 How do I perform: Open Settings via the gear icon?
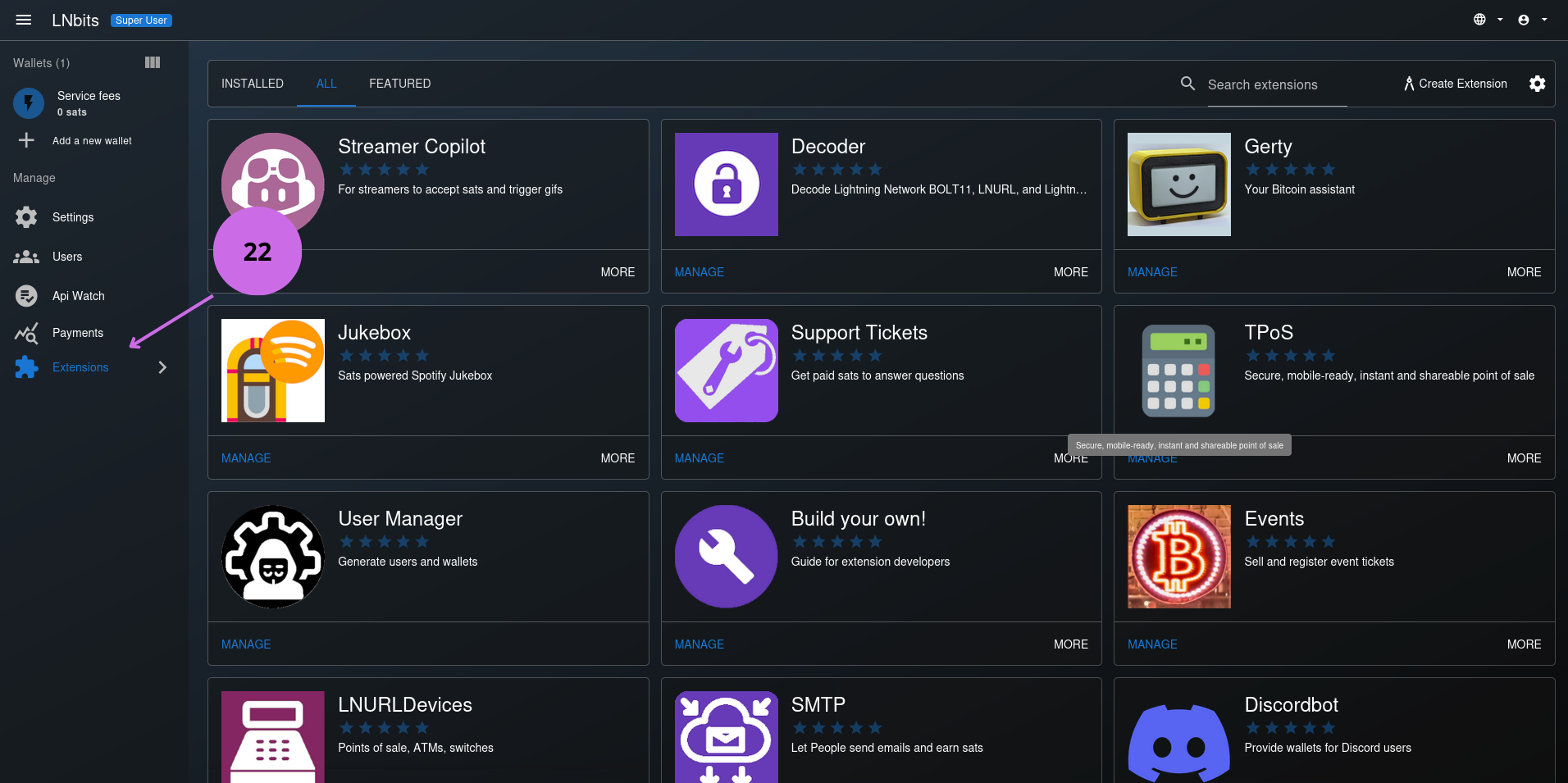(25, 216)
